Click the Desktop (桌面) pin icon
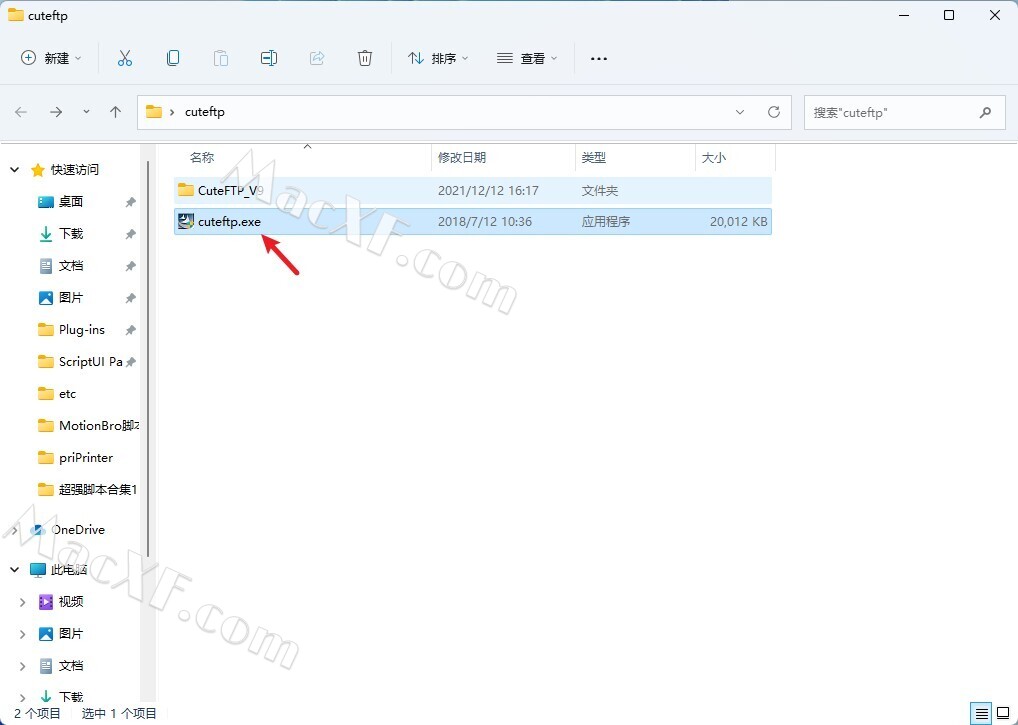Screen dimensions: 1018x725 (x=130, y=202)
